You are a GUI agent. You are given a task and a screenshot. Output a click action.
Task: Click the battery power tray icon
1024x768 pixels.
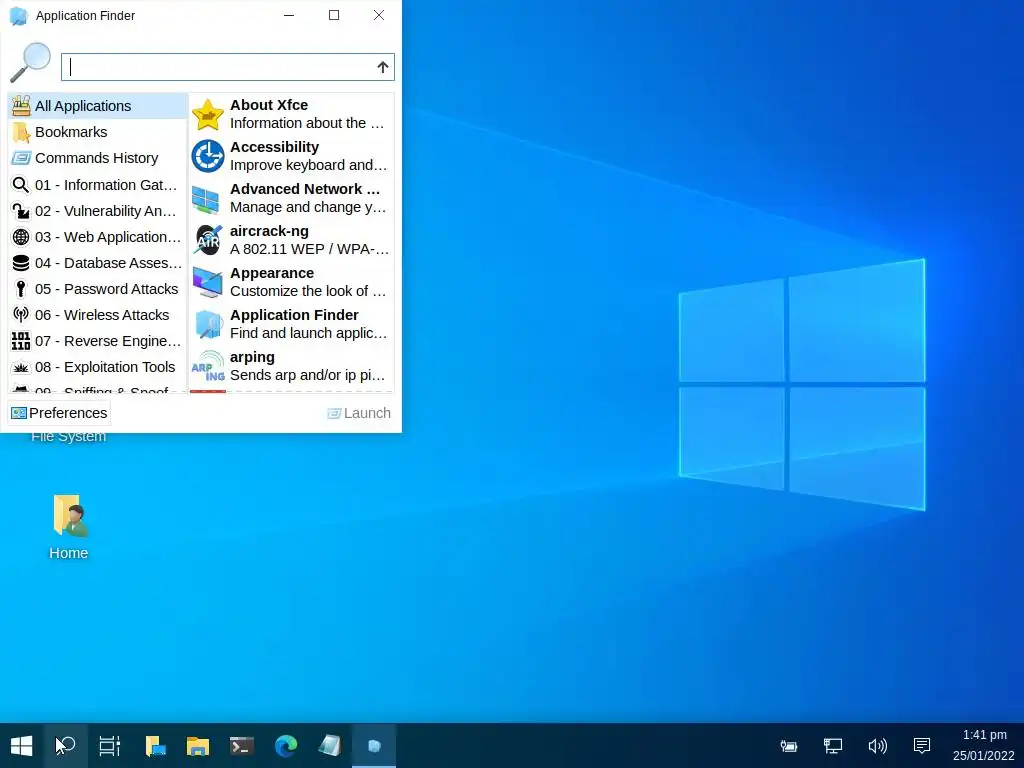(789, 746)
